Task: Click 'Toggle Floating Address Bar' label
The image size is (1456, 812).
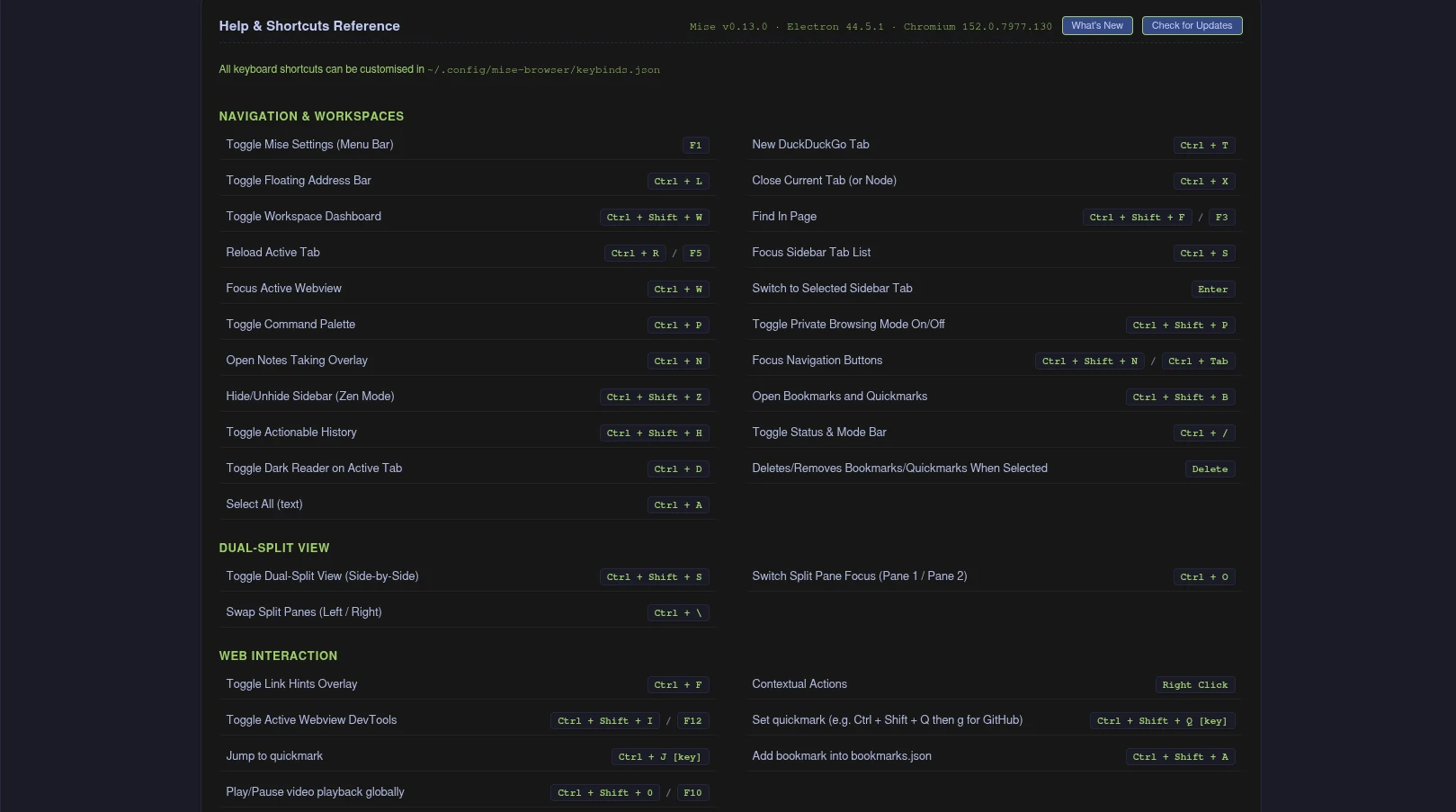Action: [x=299, y=181]
